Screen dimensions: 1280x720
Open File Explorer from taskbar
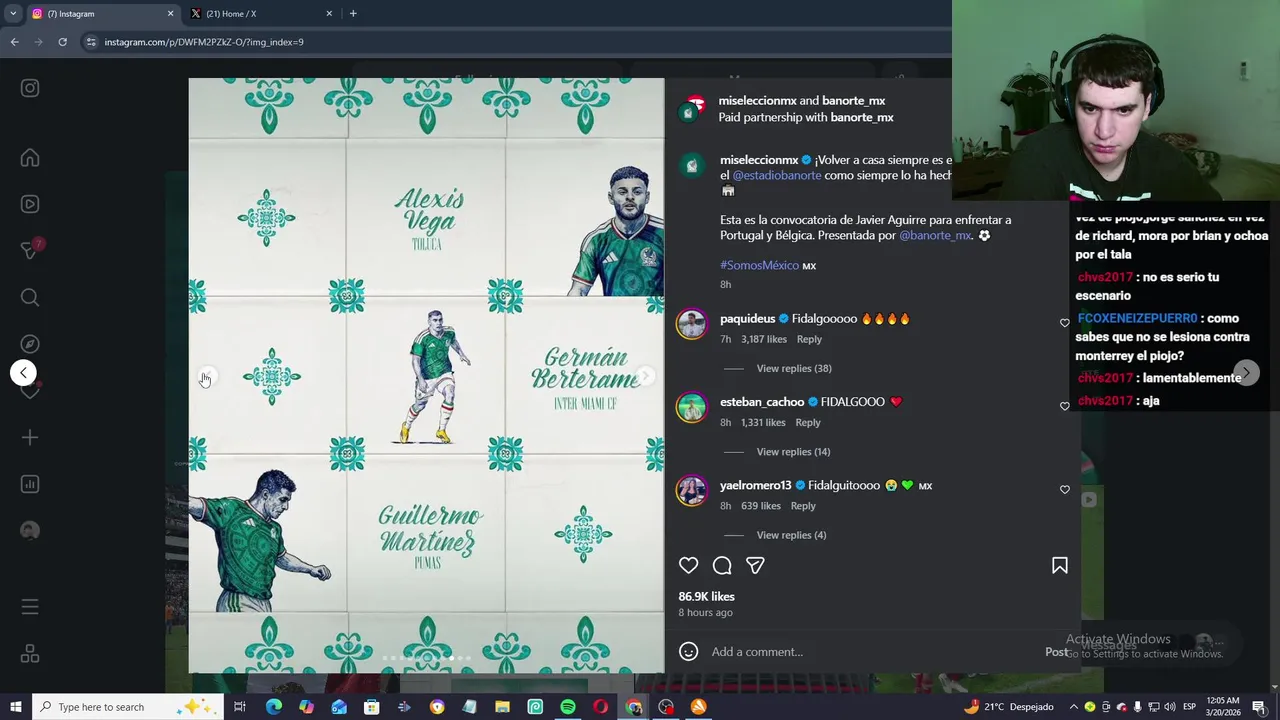(x=502, y=707)
